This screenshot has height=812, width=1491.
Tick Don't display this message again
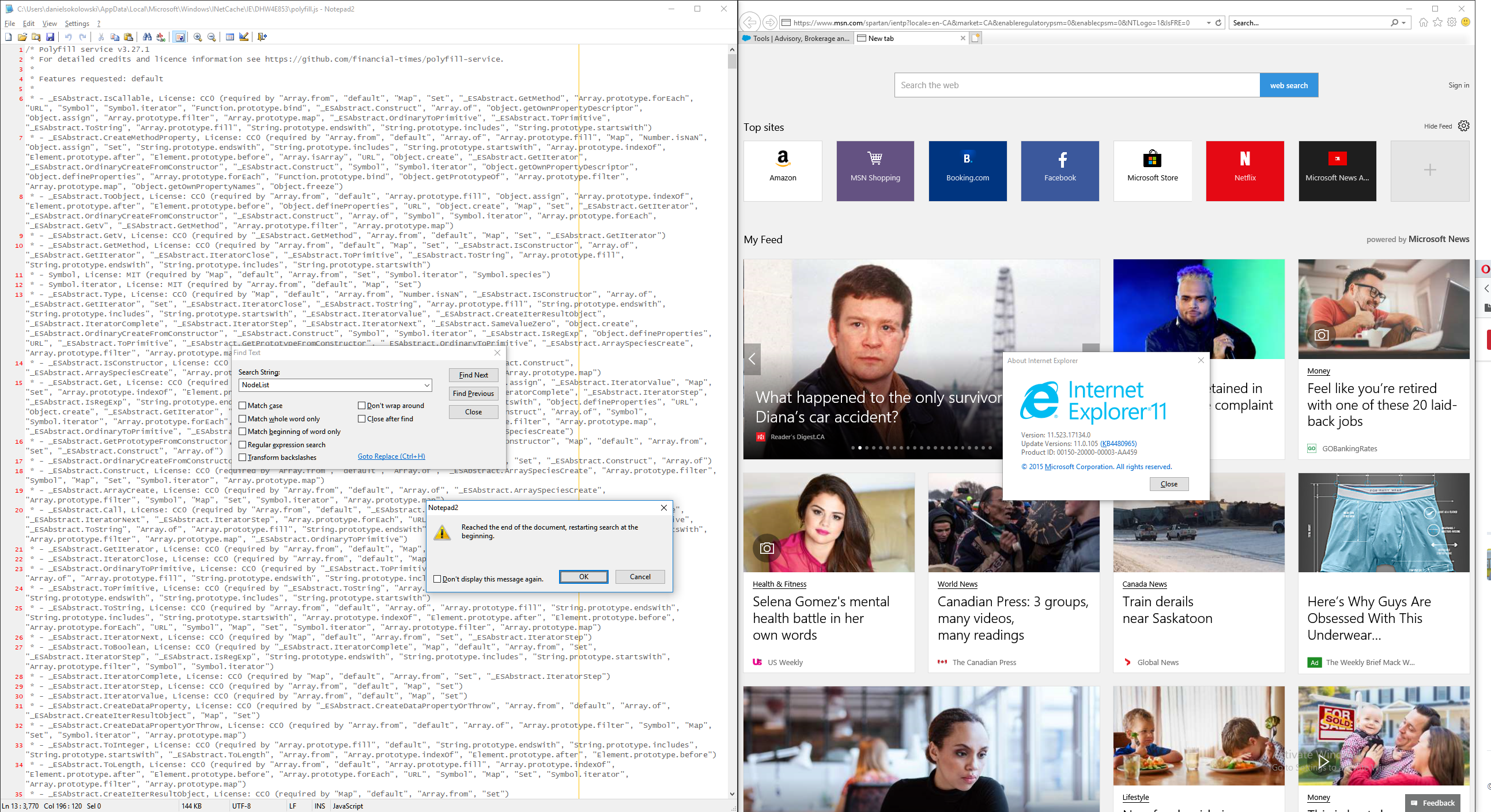pos(437,579)
